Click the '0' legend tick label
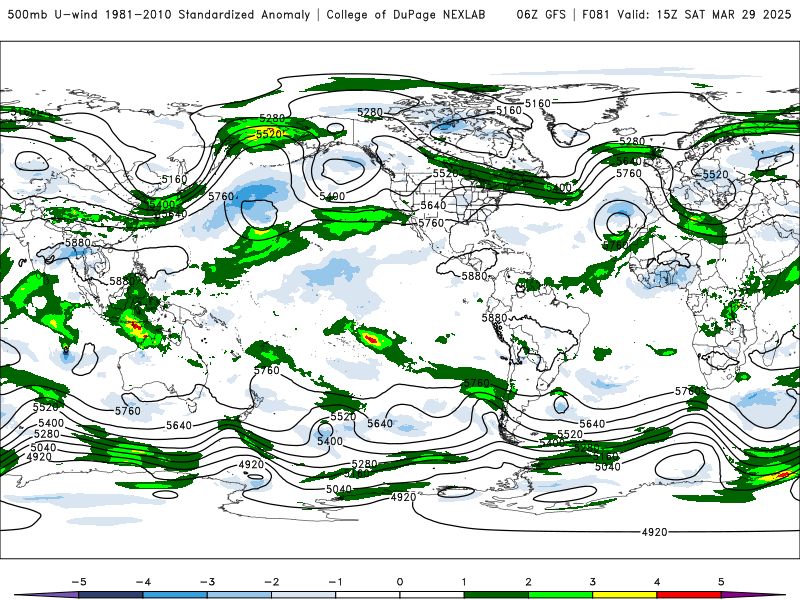This screenshot has width=800, height=600. click(400, 582)
